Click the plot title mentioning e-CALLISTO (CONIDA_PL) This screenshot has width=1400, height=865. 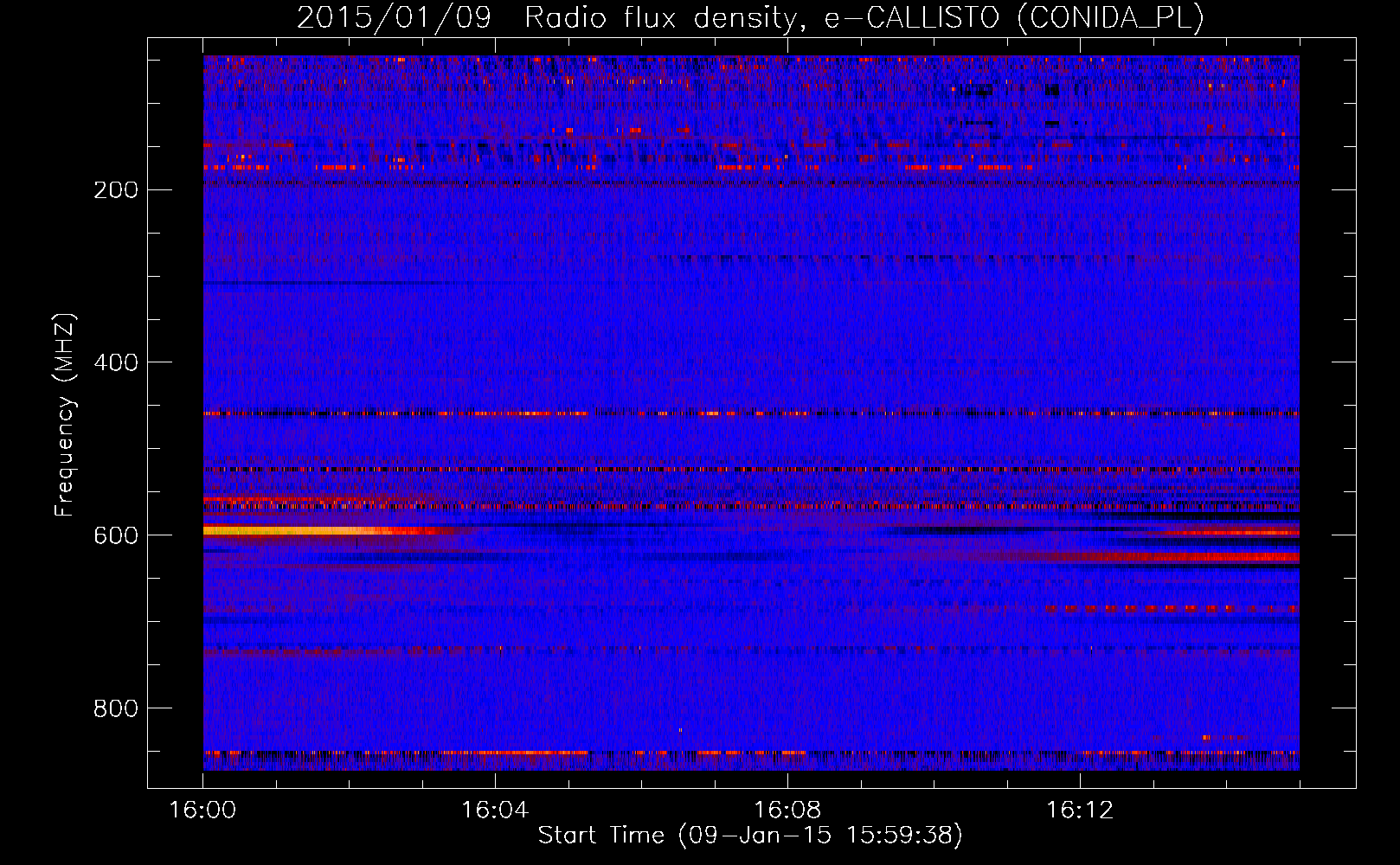click(x=750, y=17)
